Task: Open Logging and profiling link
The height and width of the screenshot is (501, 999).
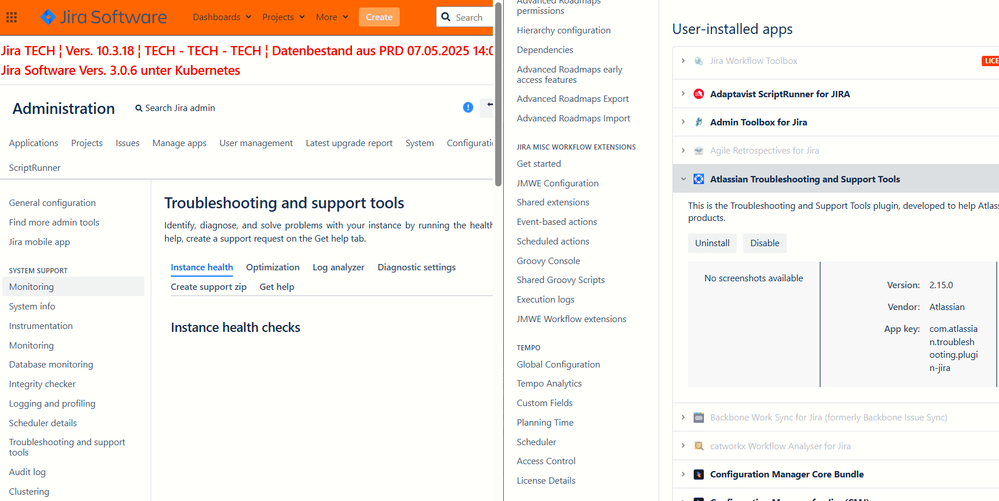Action: coord(52,403)
